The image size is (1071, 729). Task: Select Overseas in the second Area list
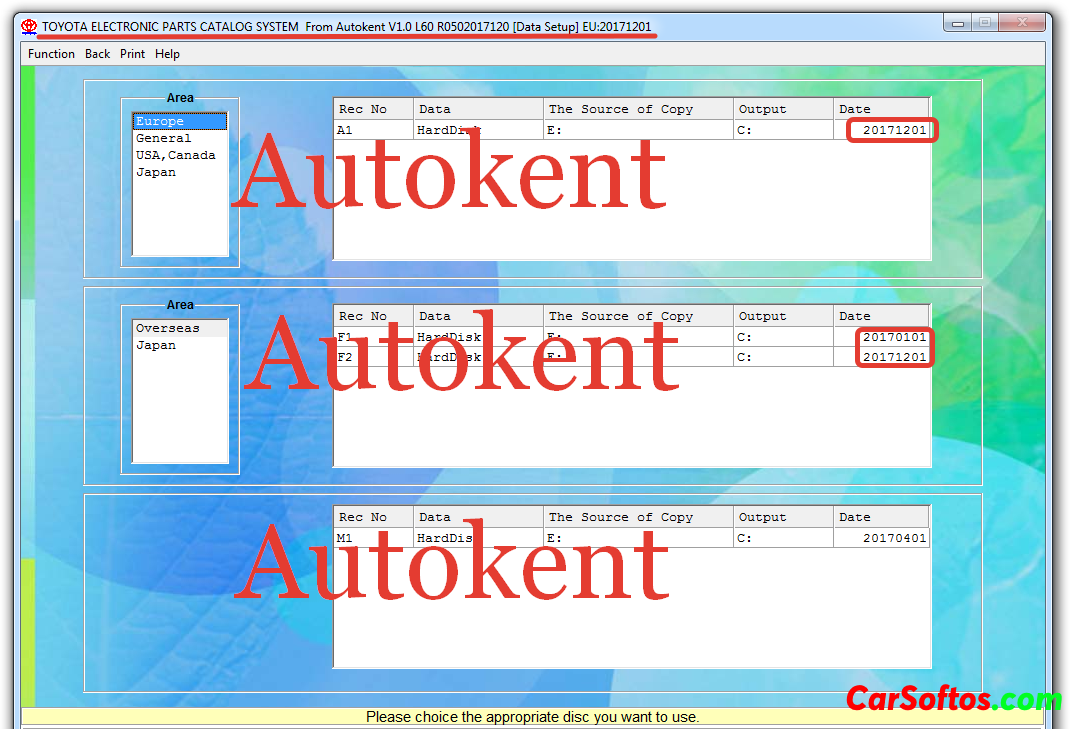(x=167, y=329)
